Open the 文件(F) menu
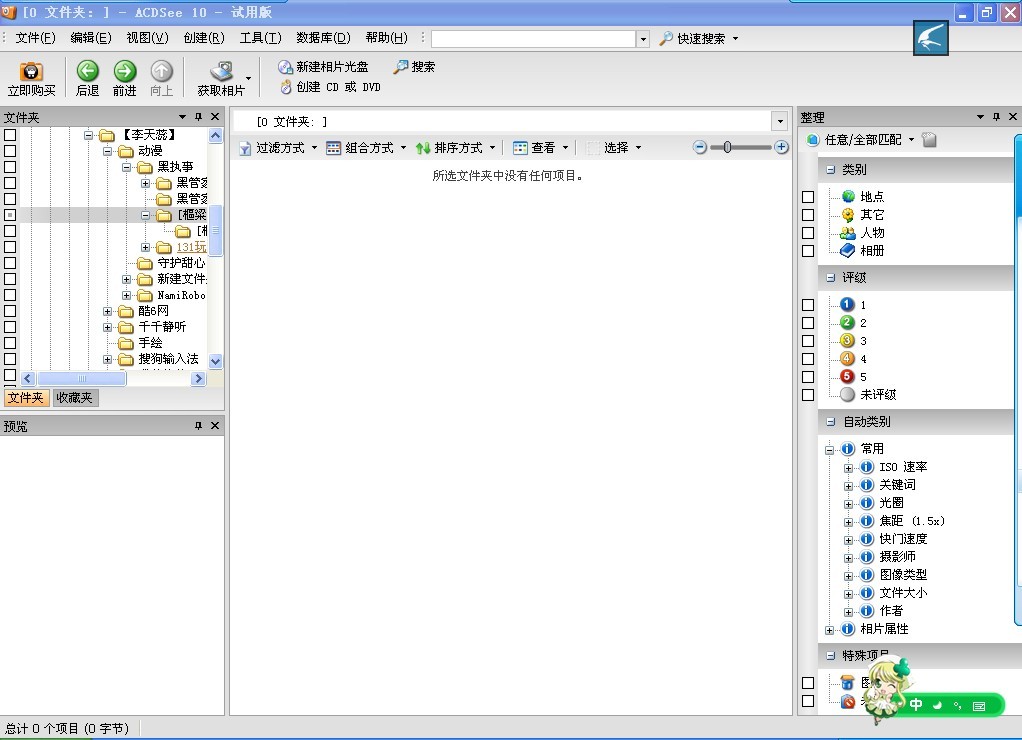Screen dimensions: 1022x740 [x=35, y=38]
